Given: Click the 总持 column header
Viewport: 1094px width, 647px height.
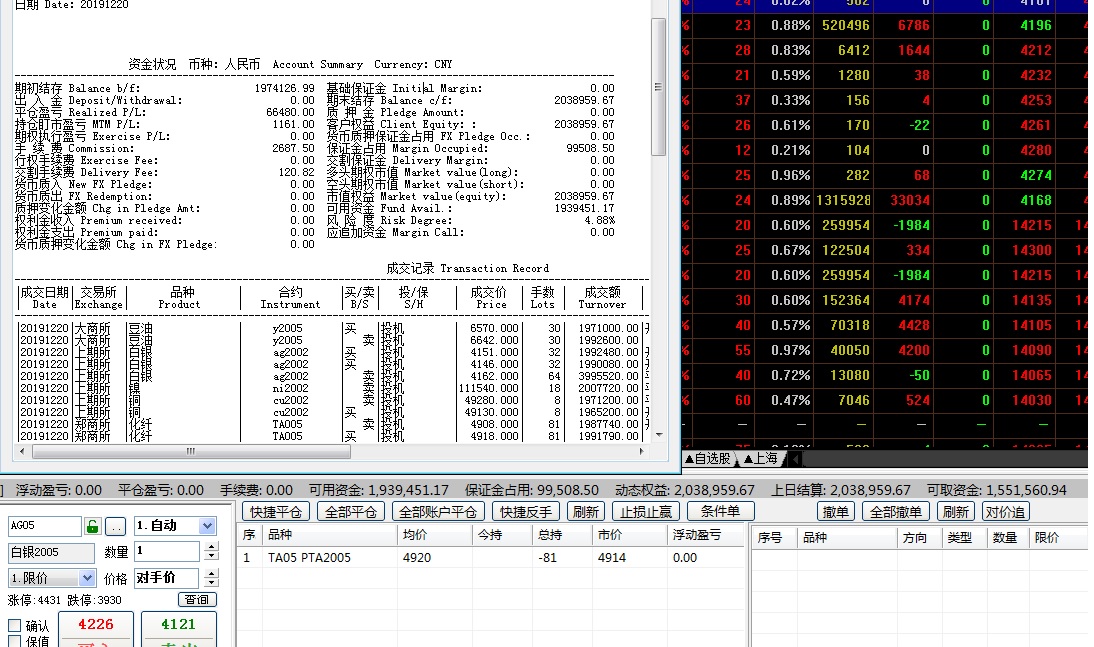Looking at the screenshot, I should click(x=562, y=535).
